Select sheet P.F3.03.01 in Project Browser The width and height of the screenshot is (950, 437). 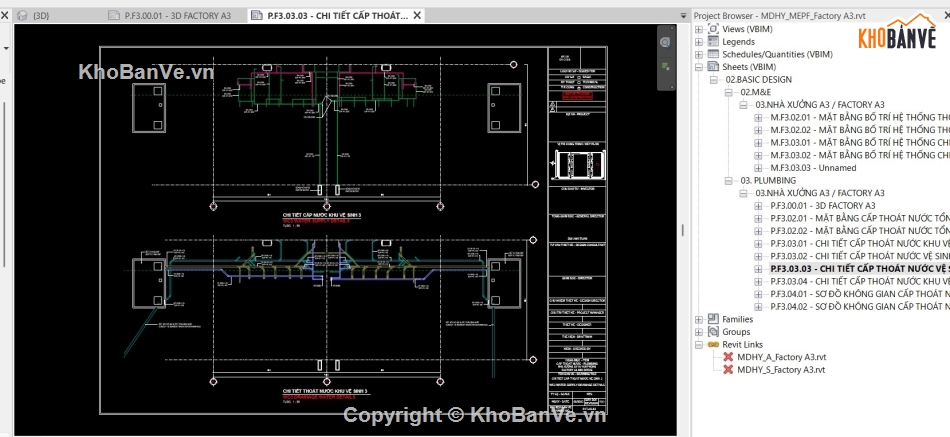tap(859, 244)
